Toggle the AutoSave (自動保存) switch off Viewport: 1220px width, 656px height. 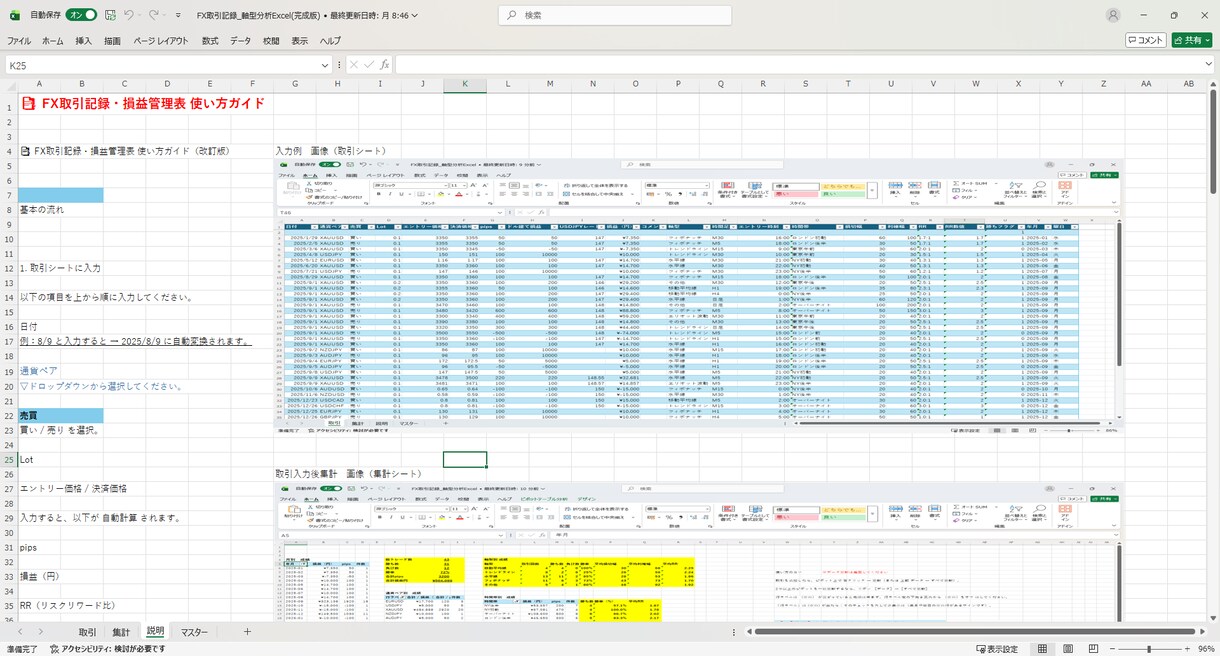(81, 16)
